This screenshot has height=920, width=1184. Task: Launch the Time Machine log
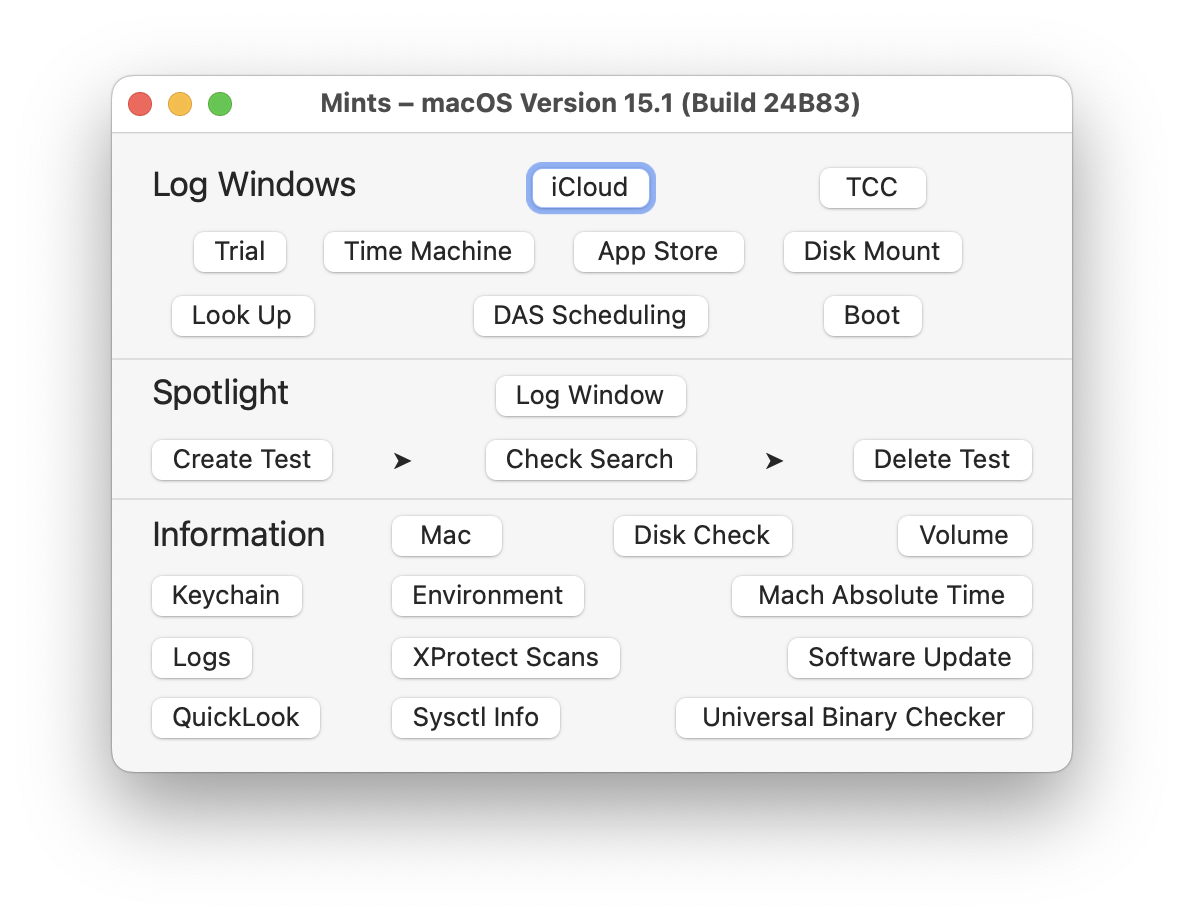pyautogui.click(x=428, y=251)
